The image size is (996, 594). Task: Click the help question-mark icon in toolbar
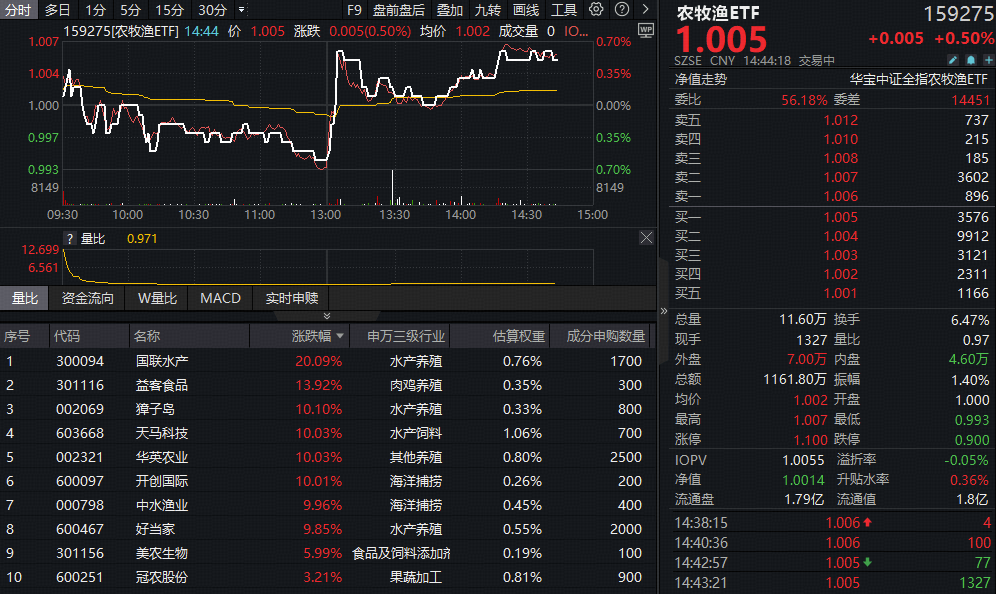pyautogui.click(x=621, y=10)
